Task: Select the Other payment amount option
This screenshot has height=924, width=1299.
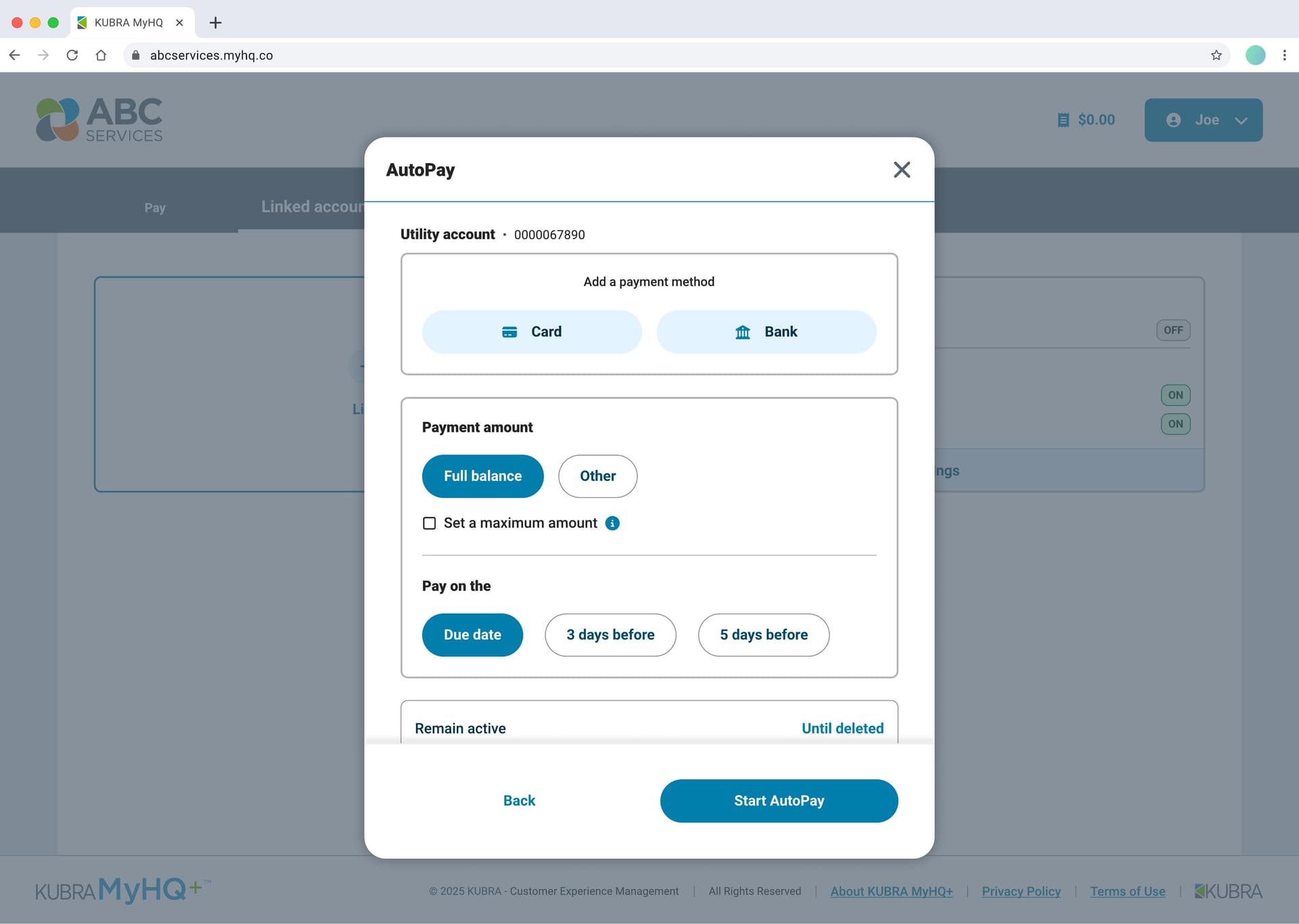Action: point(597,476)
